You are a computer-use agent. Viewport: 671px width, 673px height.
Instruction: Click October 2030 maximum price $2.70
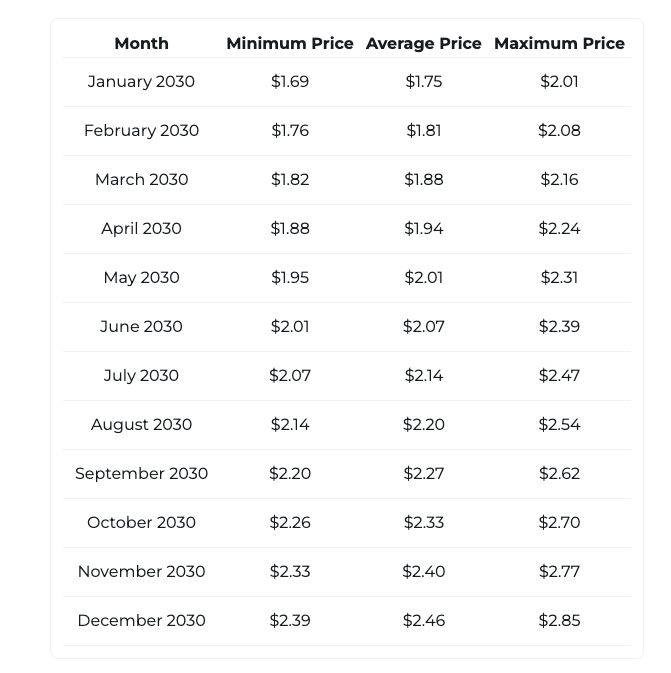pyautogui.click(x=559, y=522)
